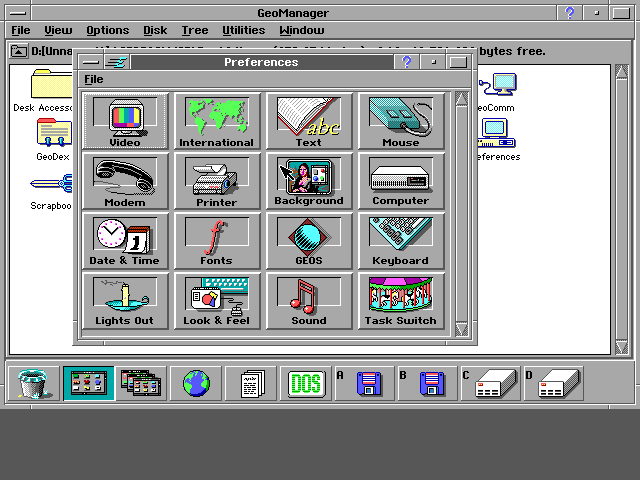The height and width of the screenshot is (480, 640).
Task: Select the Desk Accessories folder in GeoManager
Action: pyautogui.click(x=43, y=91)
